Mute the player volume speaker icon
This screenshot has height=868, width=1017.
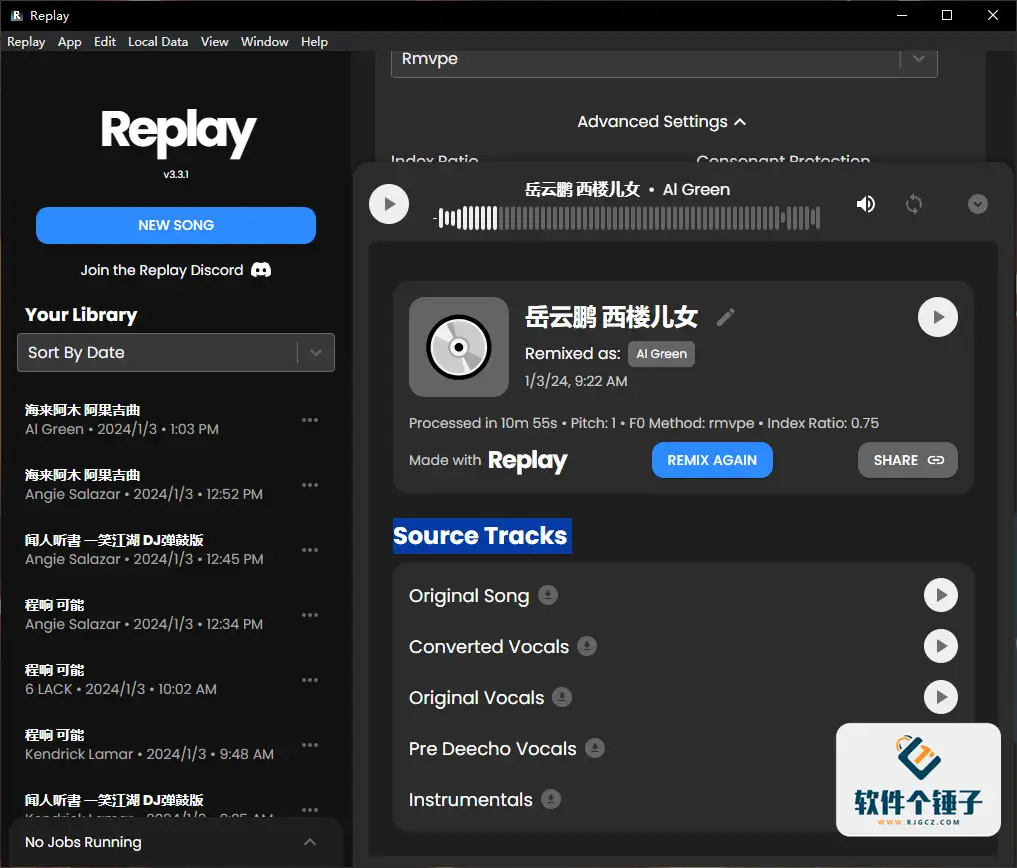coord(866,204)
